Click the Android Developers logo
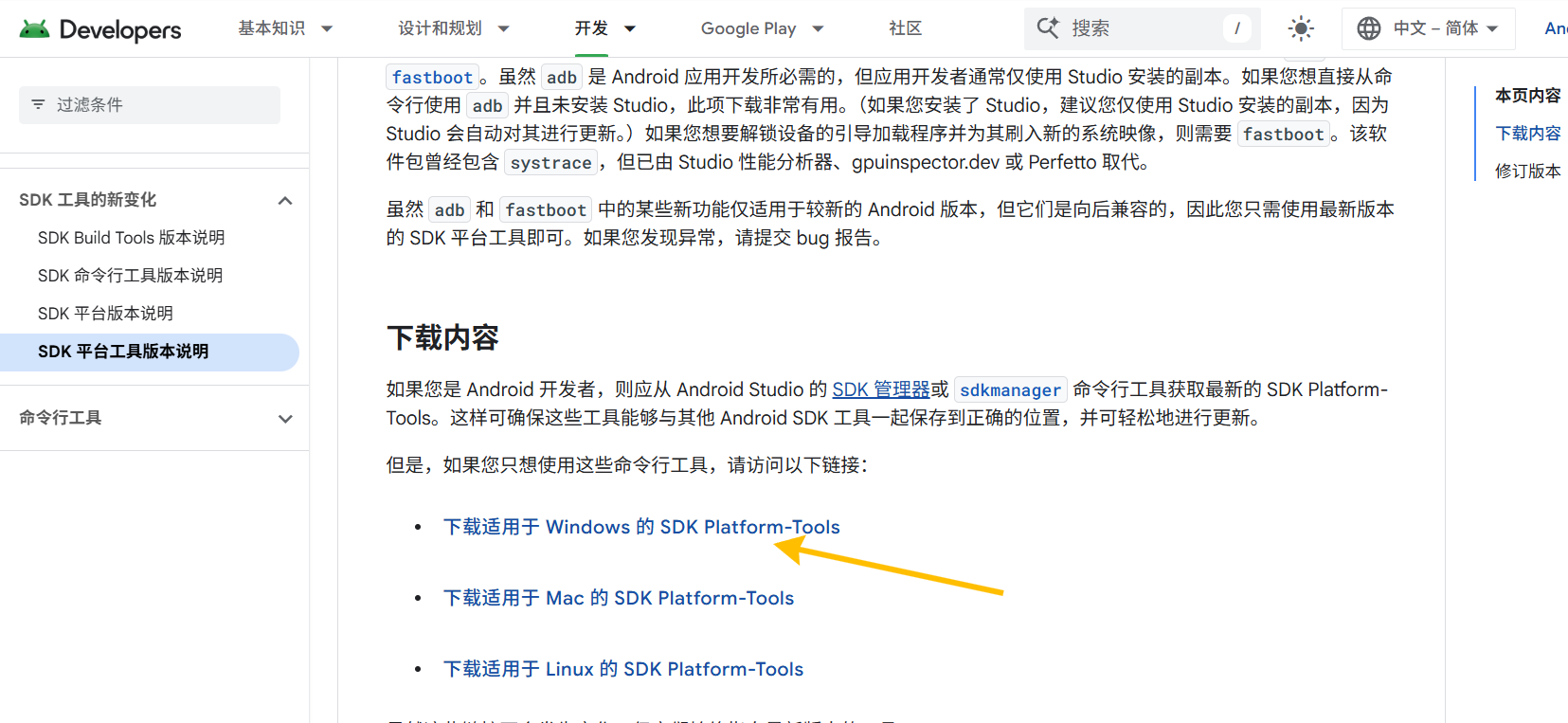Viewport: 1568px width, 723px height. click(x=100, y=29)
